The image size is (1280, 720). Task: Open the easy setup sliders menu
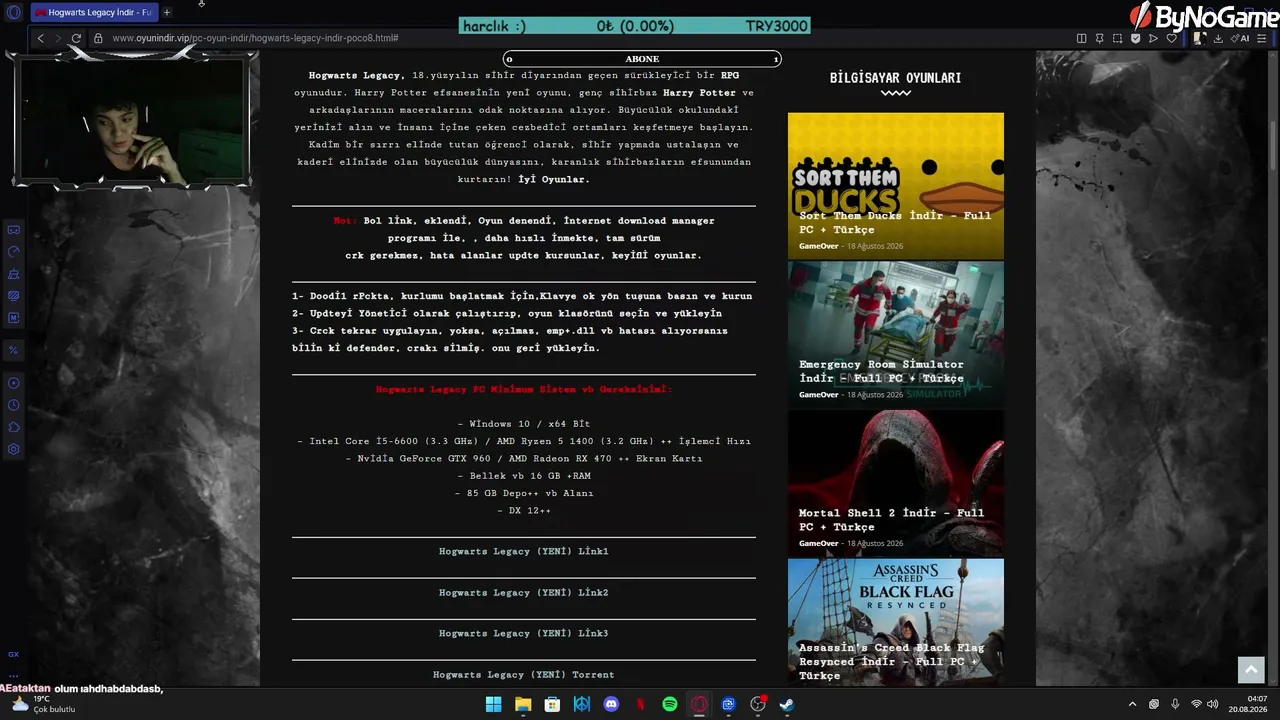(1264, 38)
